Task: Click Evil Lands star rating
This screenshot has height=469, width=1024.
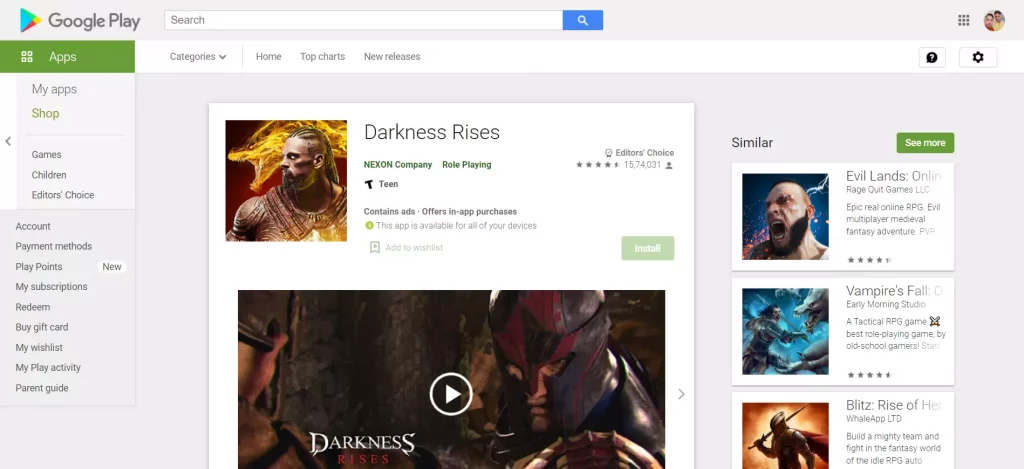Action: click(x=869, y=260)
